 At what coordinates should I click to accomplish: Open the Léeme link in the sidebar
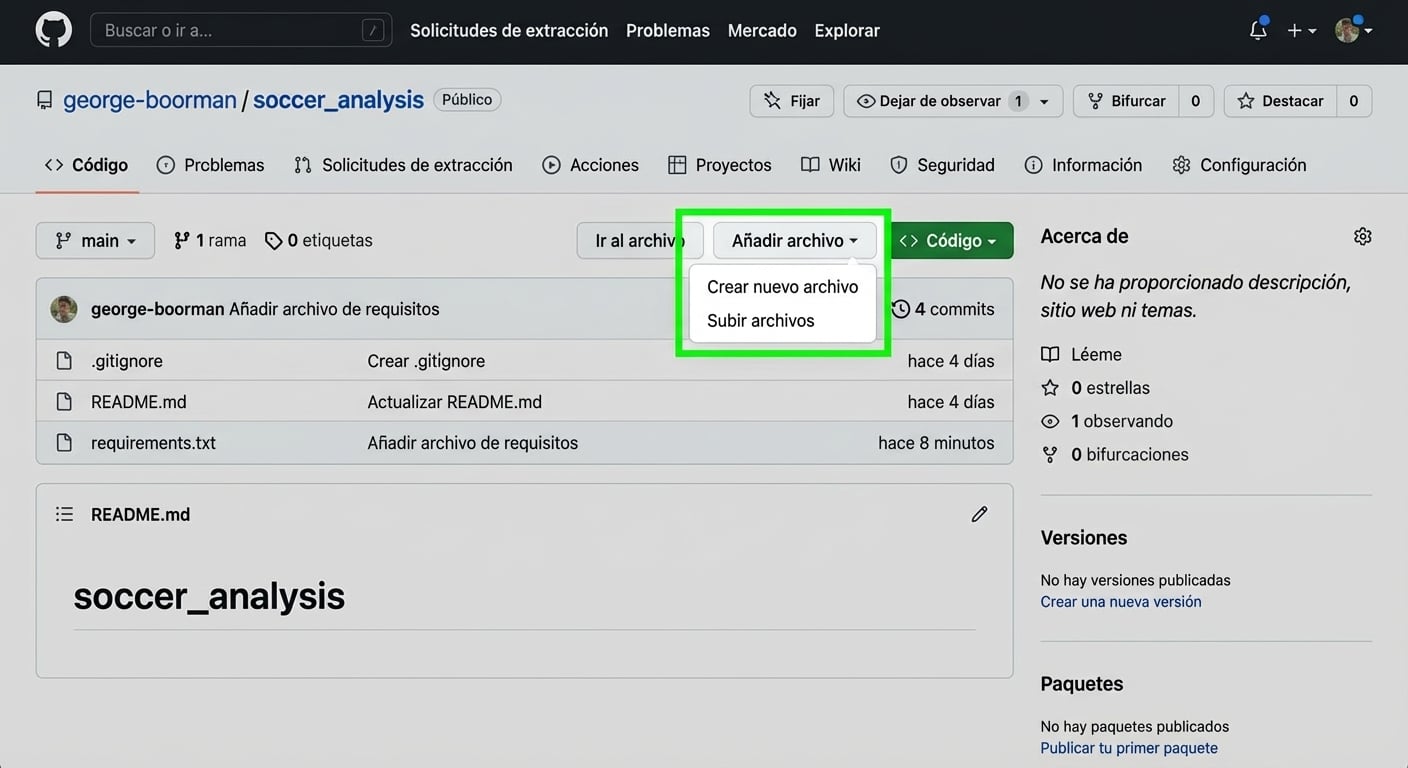(x=1081, y=354)
